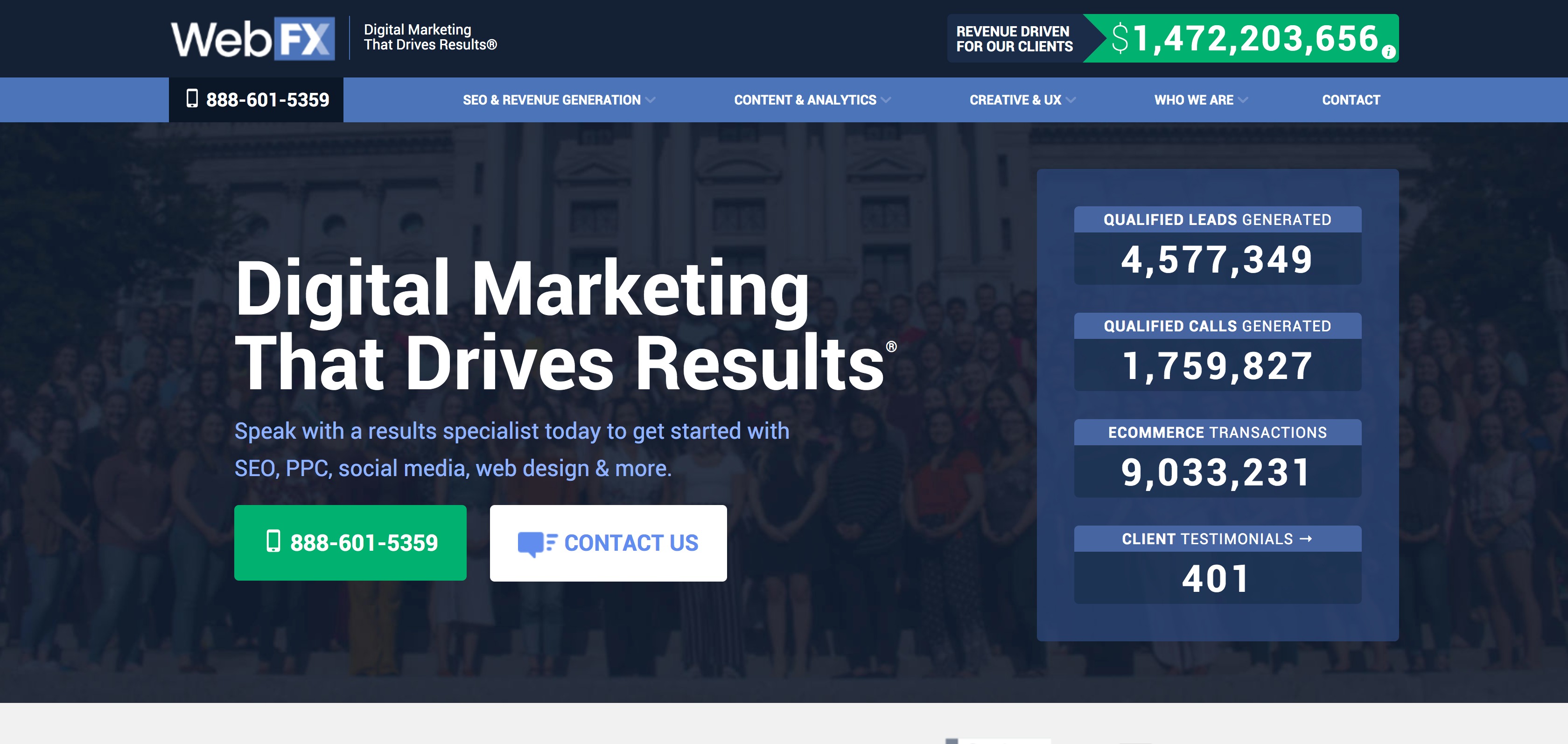Click the Ecommerce Transactions heading
Image resolution: width=1568 pixels, height=744 pixels.
click(x=1218, y=432)
